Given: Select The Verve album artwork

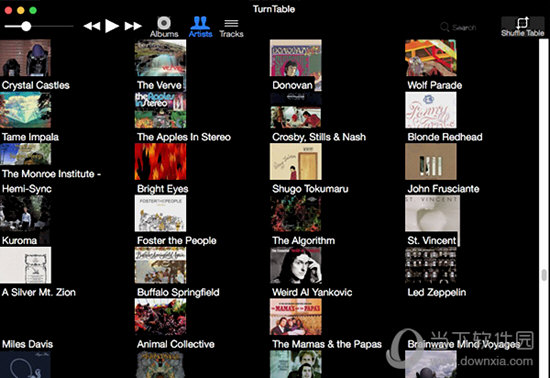Looking at the screenshot, I should 160,58.
